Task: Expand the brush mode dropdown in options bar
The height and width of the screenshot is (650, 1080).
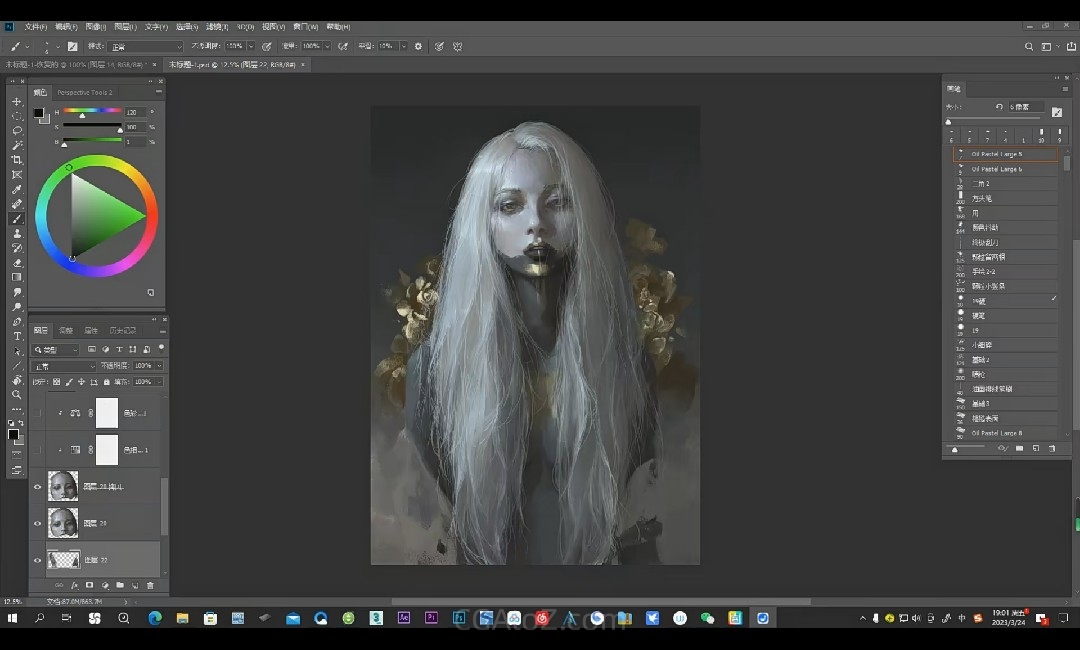Action: click(x=146, y=46)
